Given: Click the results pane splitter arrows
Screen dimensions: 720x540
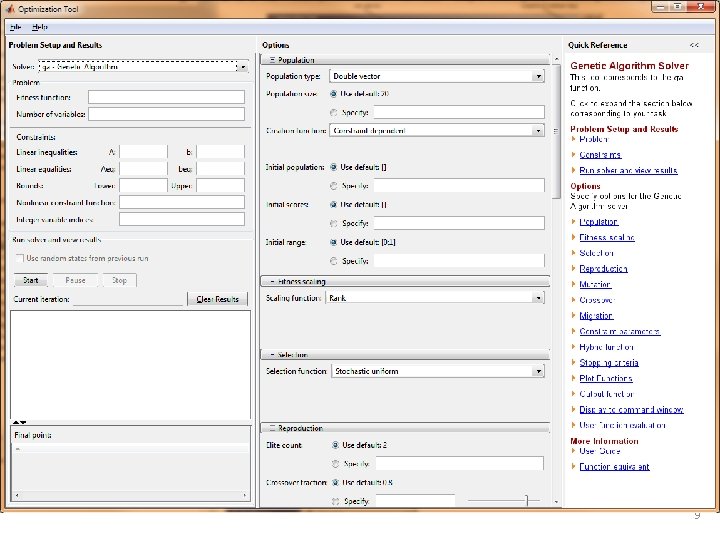Looking at the screenshot, I should (x=19, y=422).
